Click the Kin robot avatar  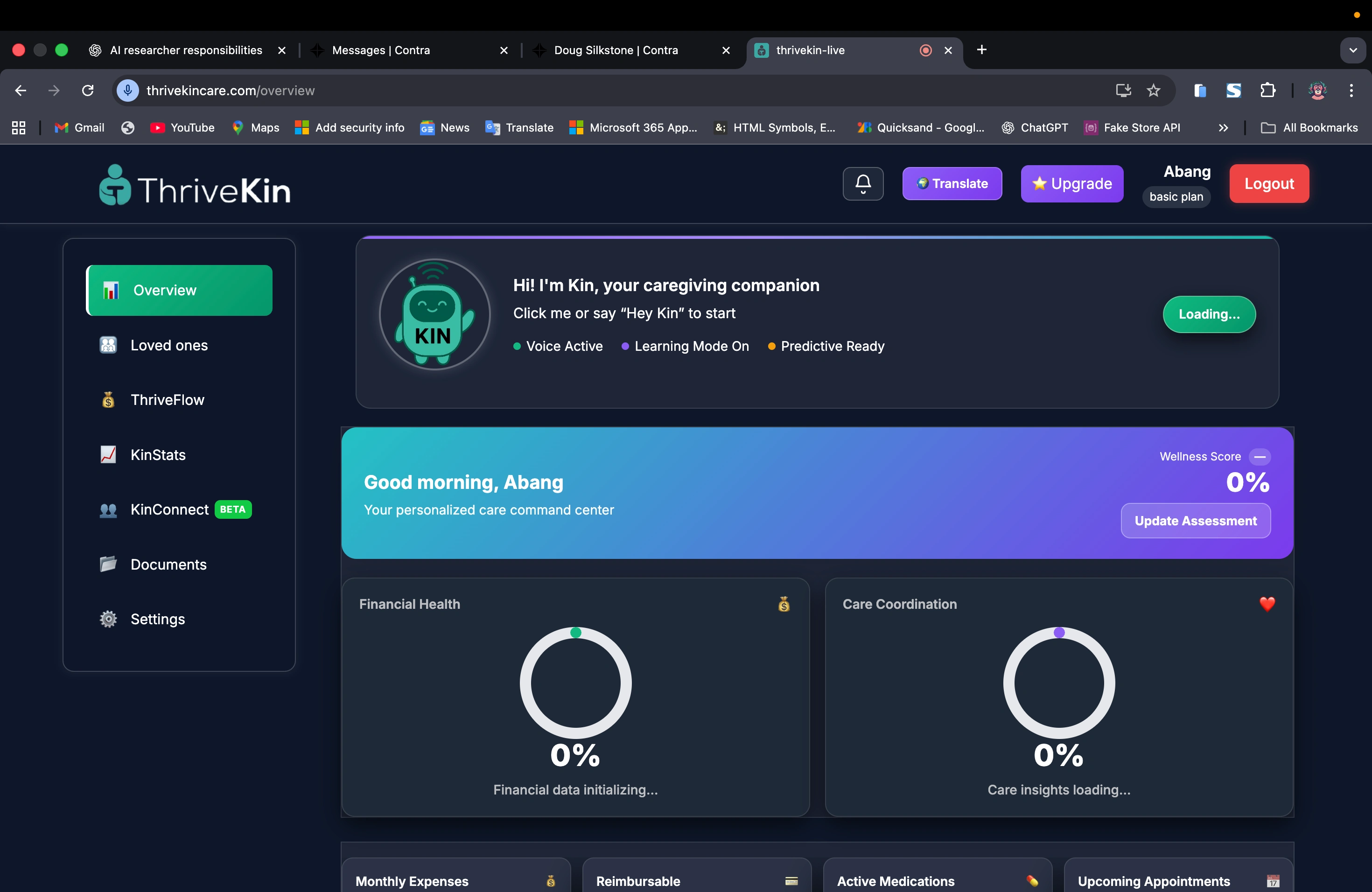434,314
